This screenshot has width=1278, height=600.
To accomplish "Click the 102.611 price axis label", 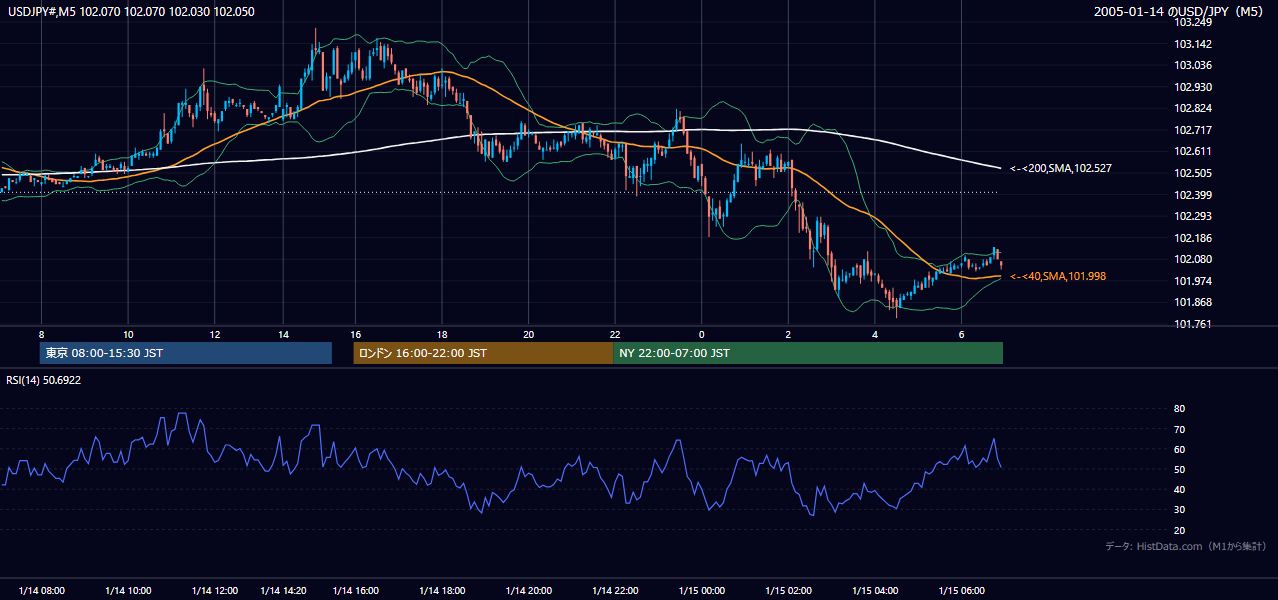I will [1193, 152].
